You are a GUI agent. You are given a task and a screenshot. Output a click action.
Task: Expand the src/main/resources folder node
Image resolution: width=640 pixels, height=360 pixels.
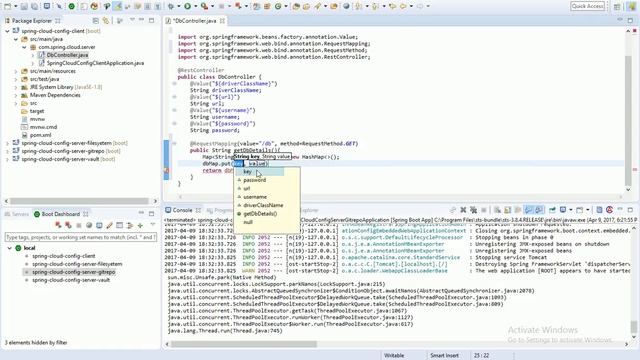[16, 71]
